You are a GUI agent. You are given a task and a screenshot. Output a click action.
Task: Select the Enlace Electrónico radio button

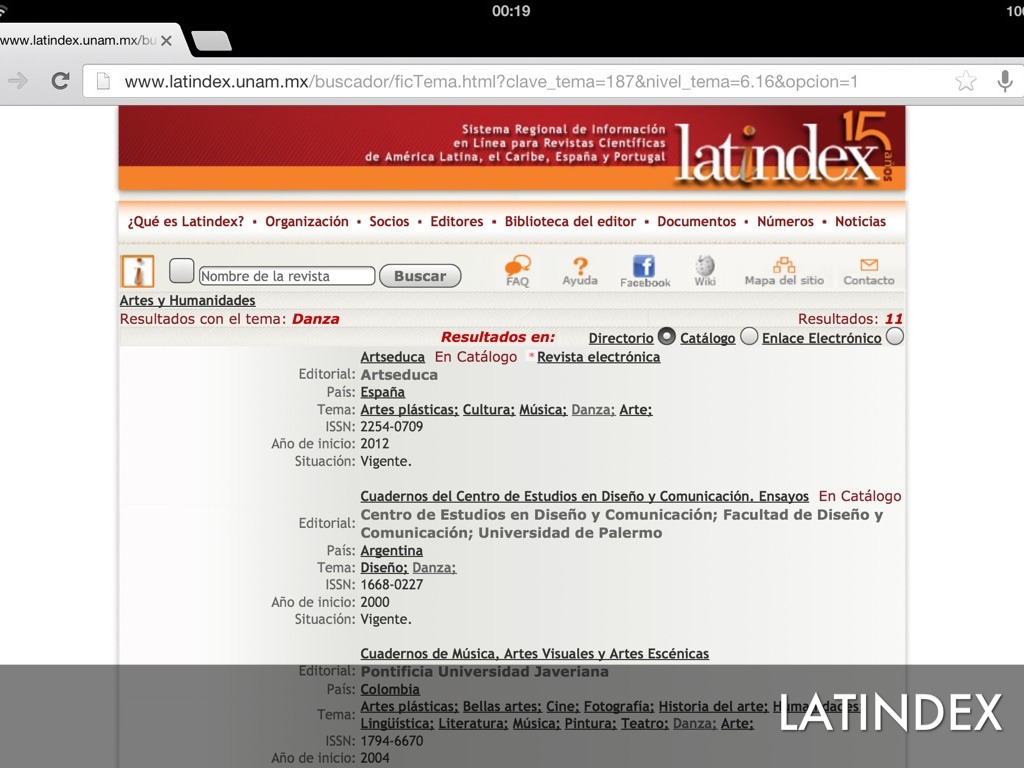(x=894, y=337)
